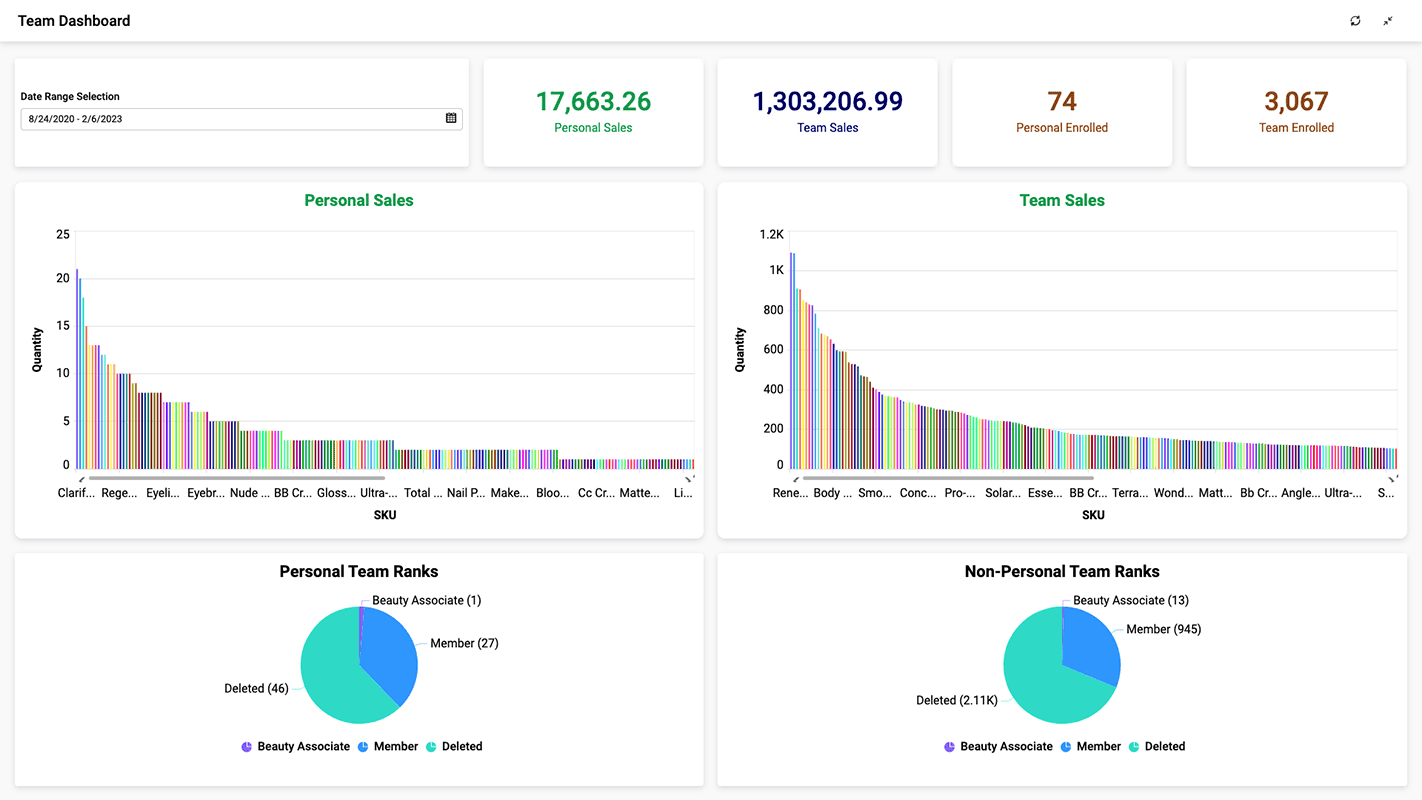Click "Conc..." SKU label in Team Sales chart
This screenshot has width=1422, height=800.
pyautogui.click(x=918, y=493)
